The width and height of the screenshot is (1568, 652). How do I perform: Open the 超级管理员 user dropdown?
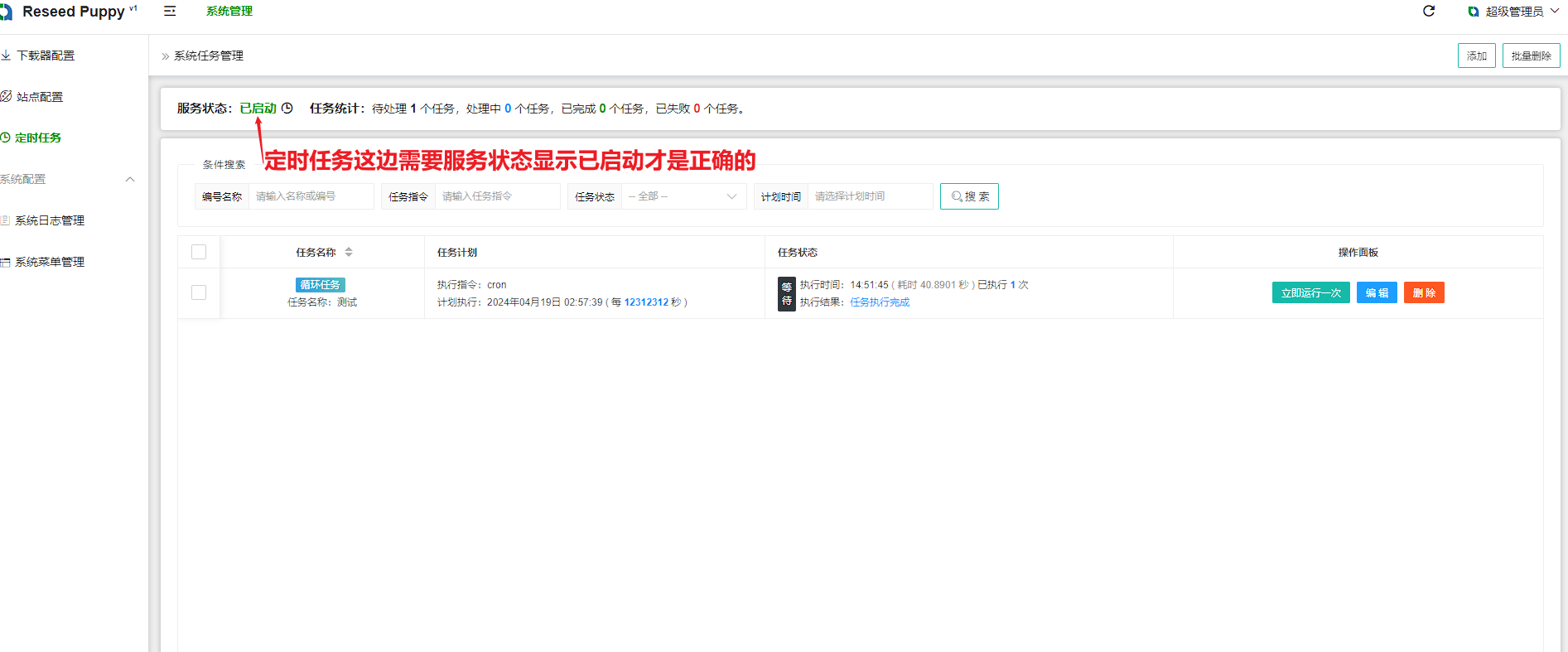pos(1513,12)
